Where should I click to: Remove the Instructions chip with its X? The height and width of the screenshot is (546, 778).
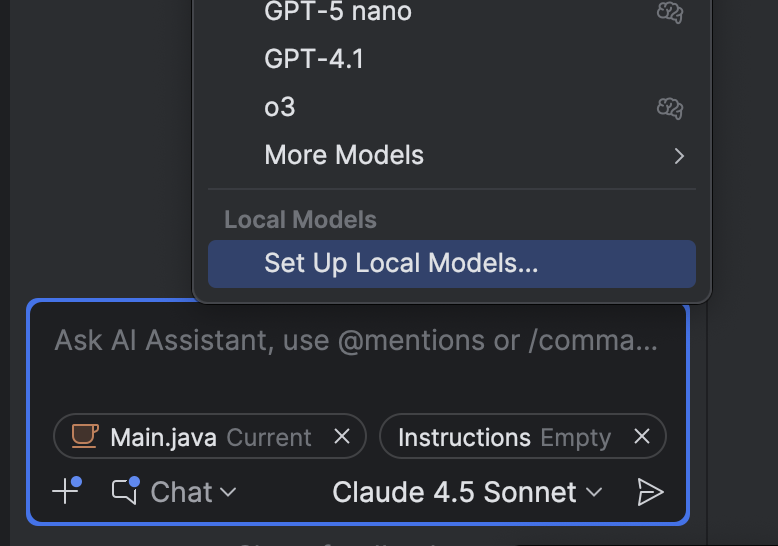click(x=642, y=437)
